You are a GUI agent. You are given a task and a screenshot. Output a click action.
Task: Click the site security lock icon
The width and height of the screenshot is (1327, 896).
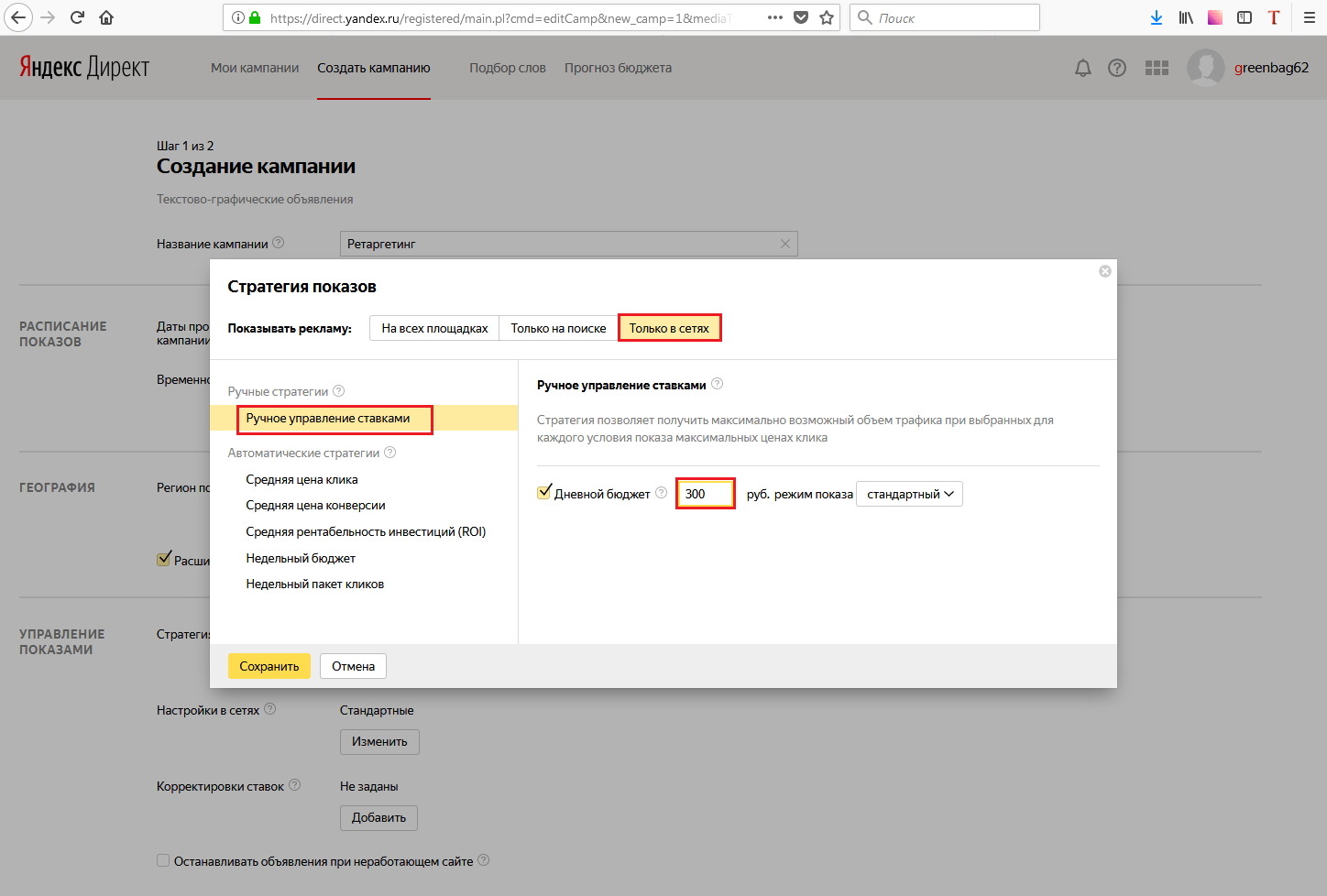click(255, 17)
